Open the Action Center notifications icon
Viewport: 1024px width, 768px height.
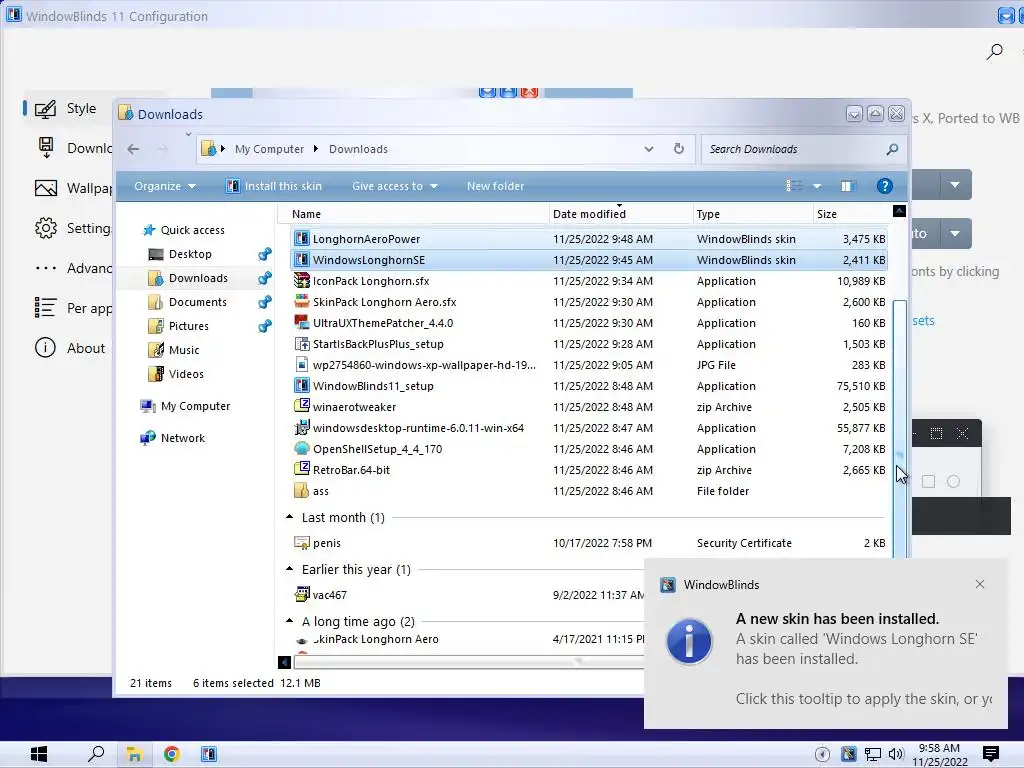click(990, 754)
